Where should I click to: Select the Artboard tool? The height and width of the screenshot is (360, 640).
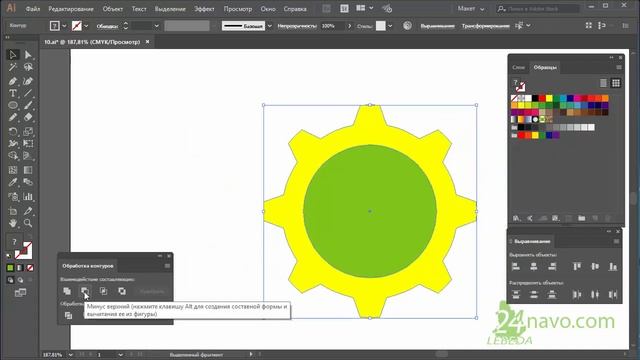pos(13,211)
